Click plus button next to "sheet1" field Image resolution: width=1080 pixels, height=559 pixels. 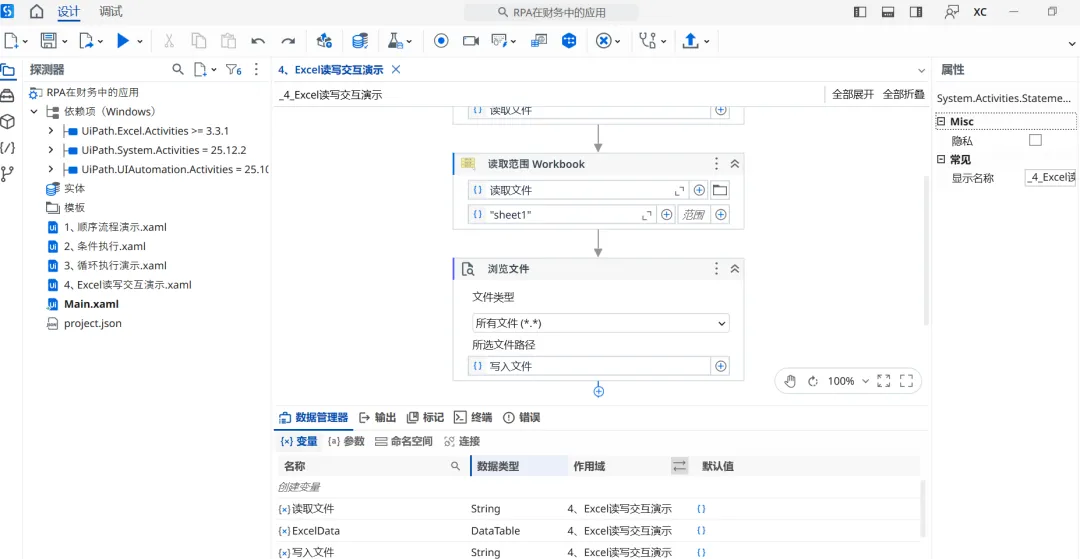667,215
